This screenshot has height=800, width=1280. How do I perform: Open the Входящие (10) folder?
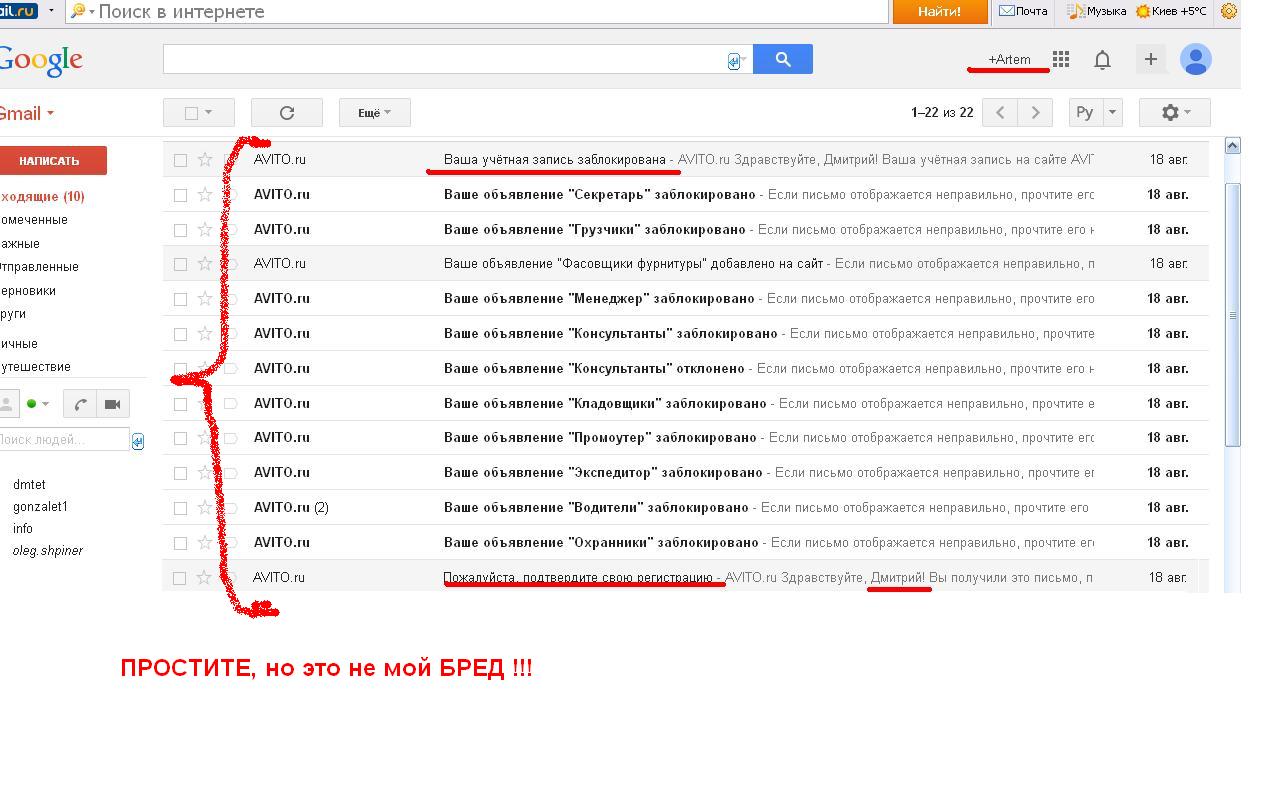pyautogui.click(x=42, y=196)
